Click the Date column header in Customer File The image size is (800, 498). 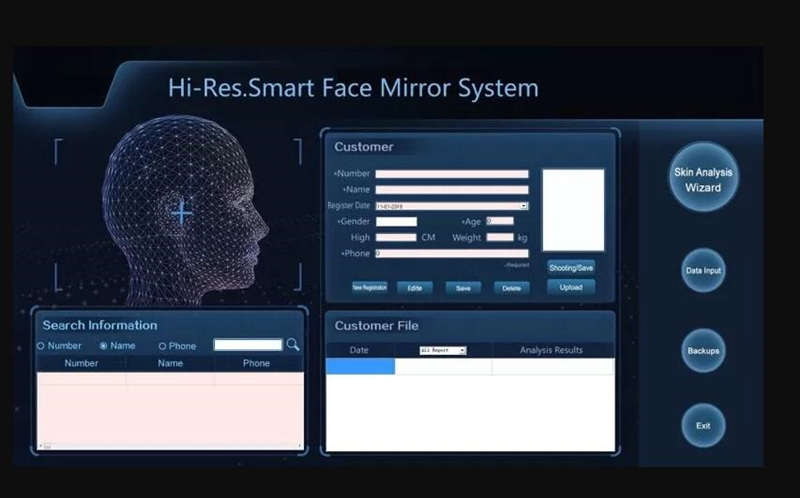(x=359, y=350)
